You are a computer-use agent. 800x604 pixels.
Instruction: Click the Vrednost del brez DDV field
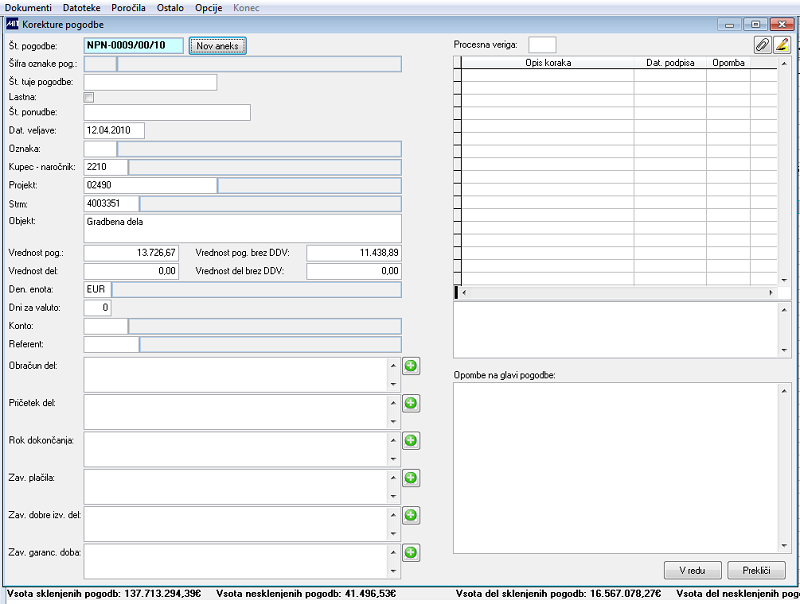pos(354,271)
